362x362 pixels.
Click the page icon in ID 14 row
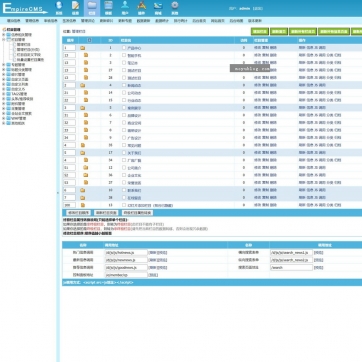tap(86, 92)
